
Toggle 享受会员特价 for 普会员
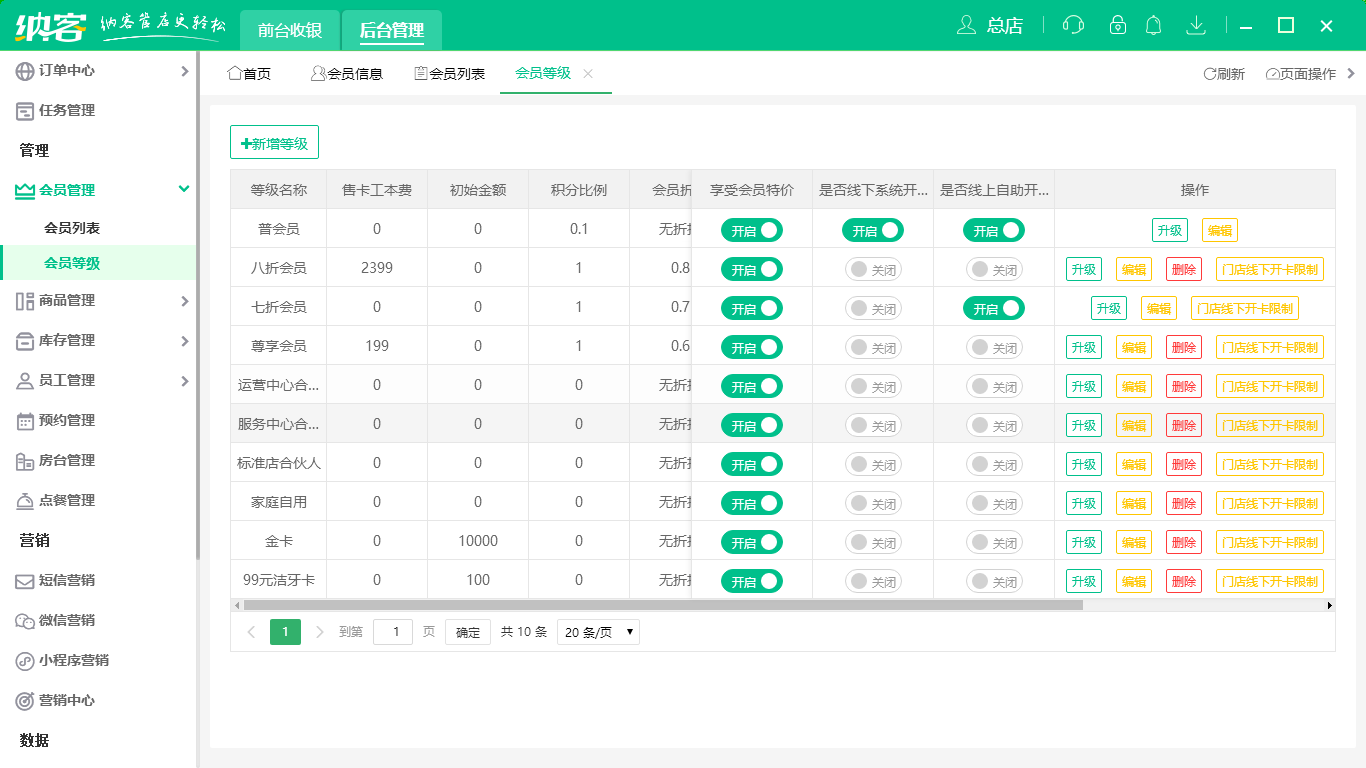tap(752, 230)
